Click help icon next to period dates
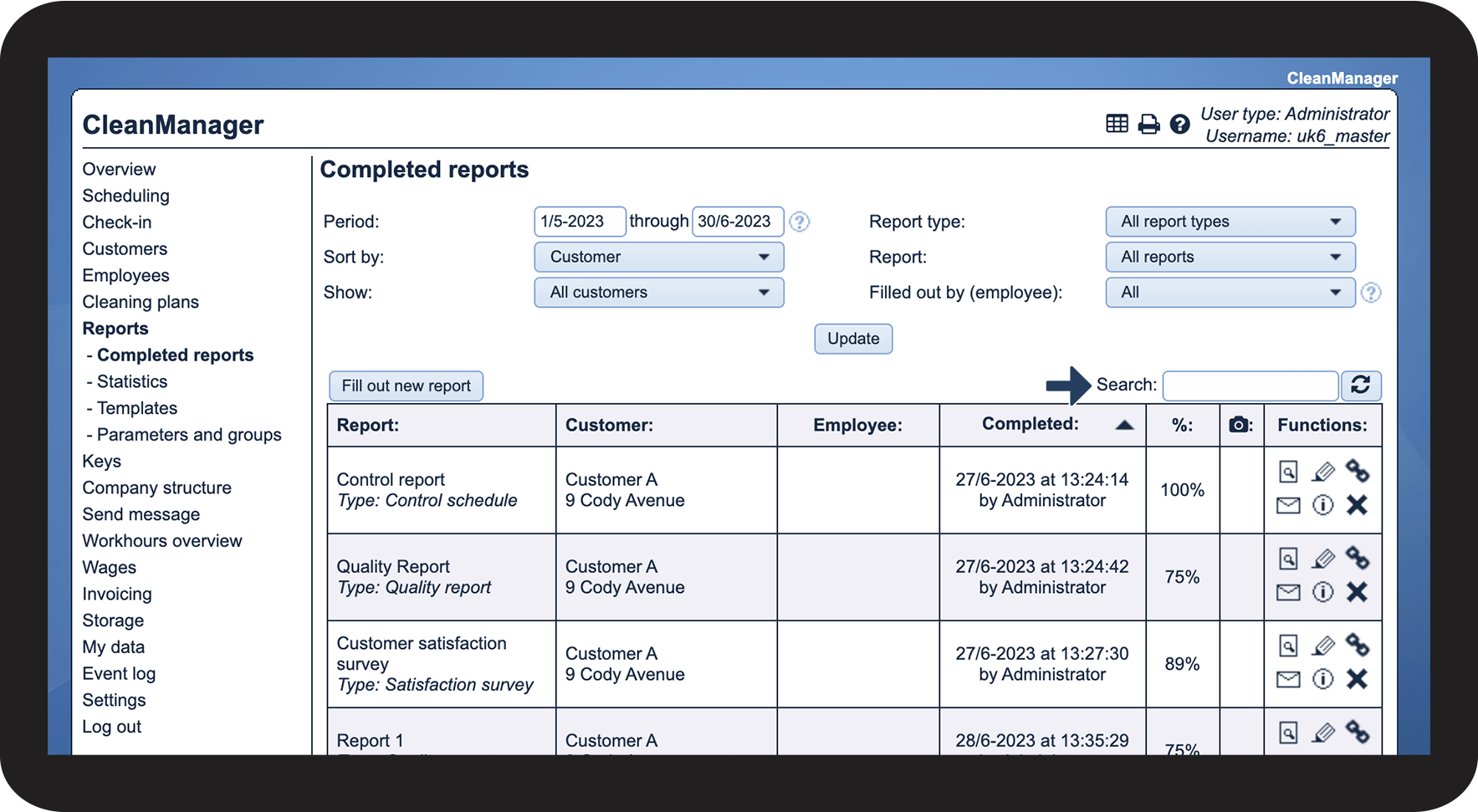Image resolution: width=1478 pixels, height=812 pixels. click(800, 222)
